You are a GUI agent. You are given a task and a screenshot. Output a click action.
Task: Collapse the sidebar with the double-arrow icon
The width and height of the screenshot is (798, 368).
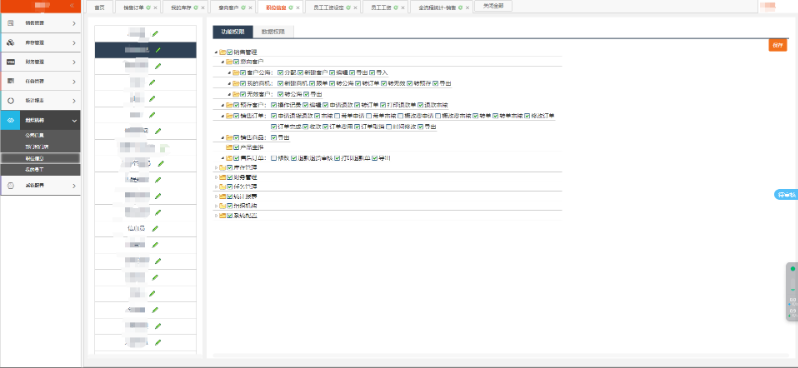point(72,5)
